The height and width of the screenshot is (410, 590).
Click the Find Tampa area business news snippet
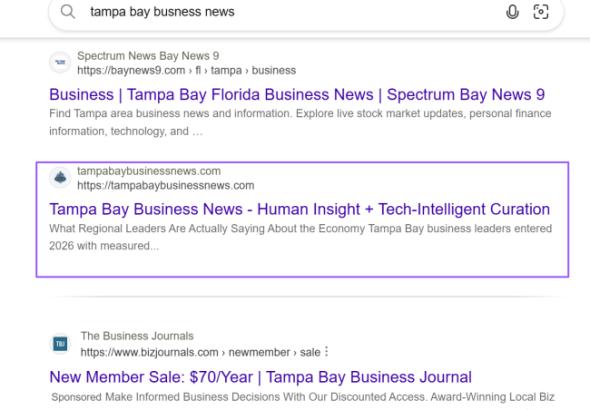tap(300, 122)
